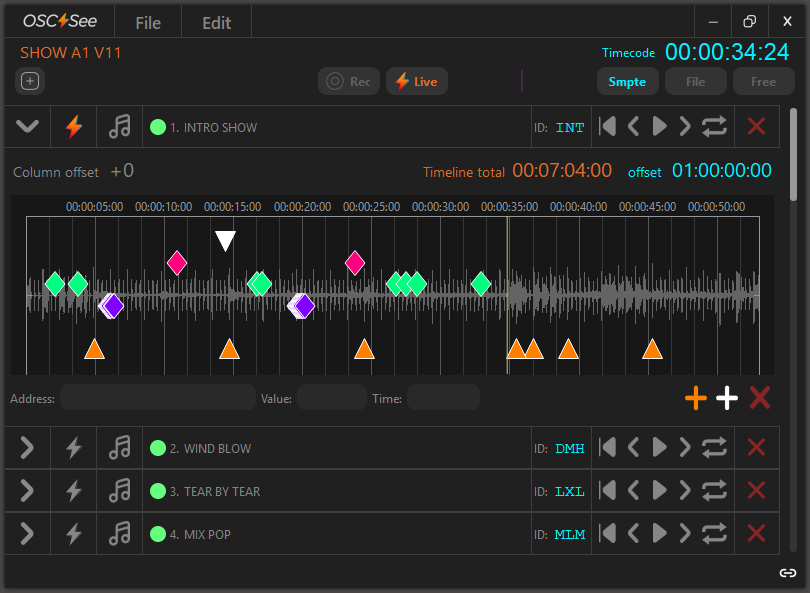Select the Smpte timecode source
The height and width of the screenshot is (593, 810).
(628, 82)
